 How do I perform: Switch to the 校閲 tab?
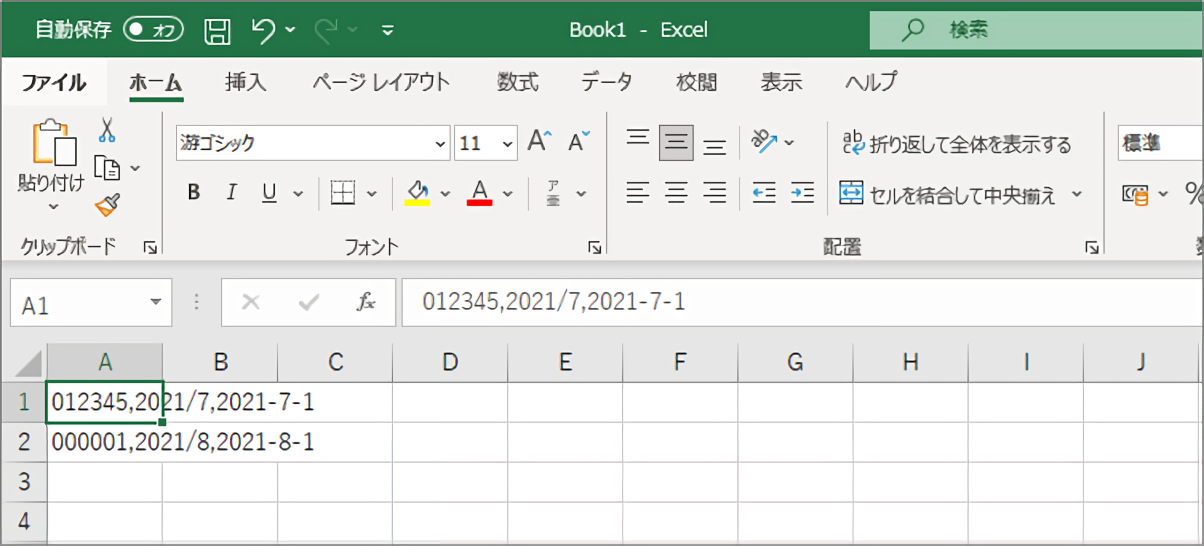tap(697, 82)
